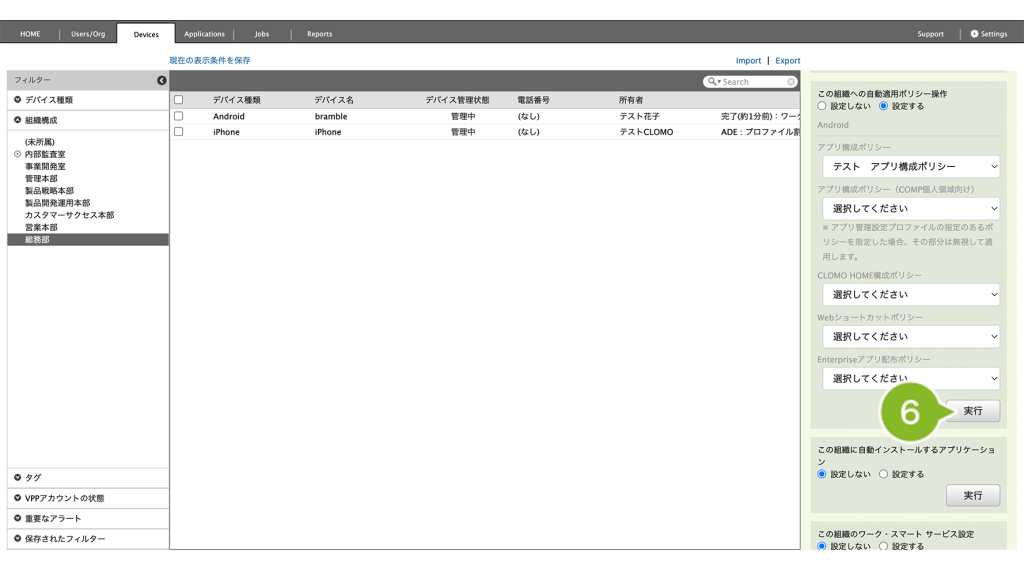Screen dimensions: 1024x576
Task: Click 実行 button under policy settings
Action: tap(972, 411)
